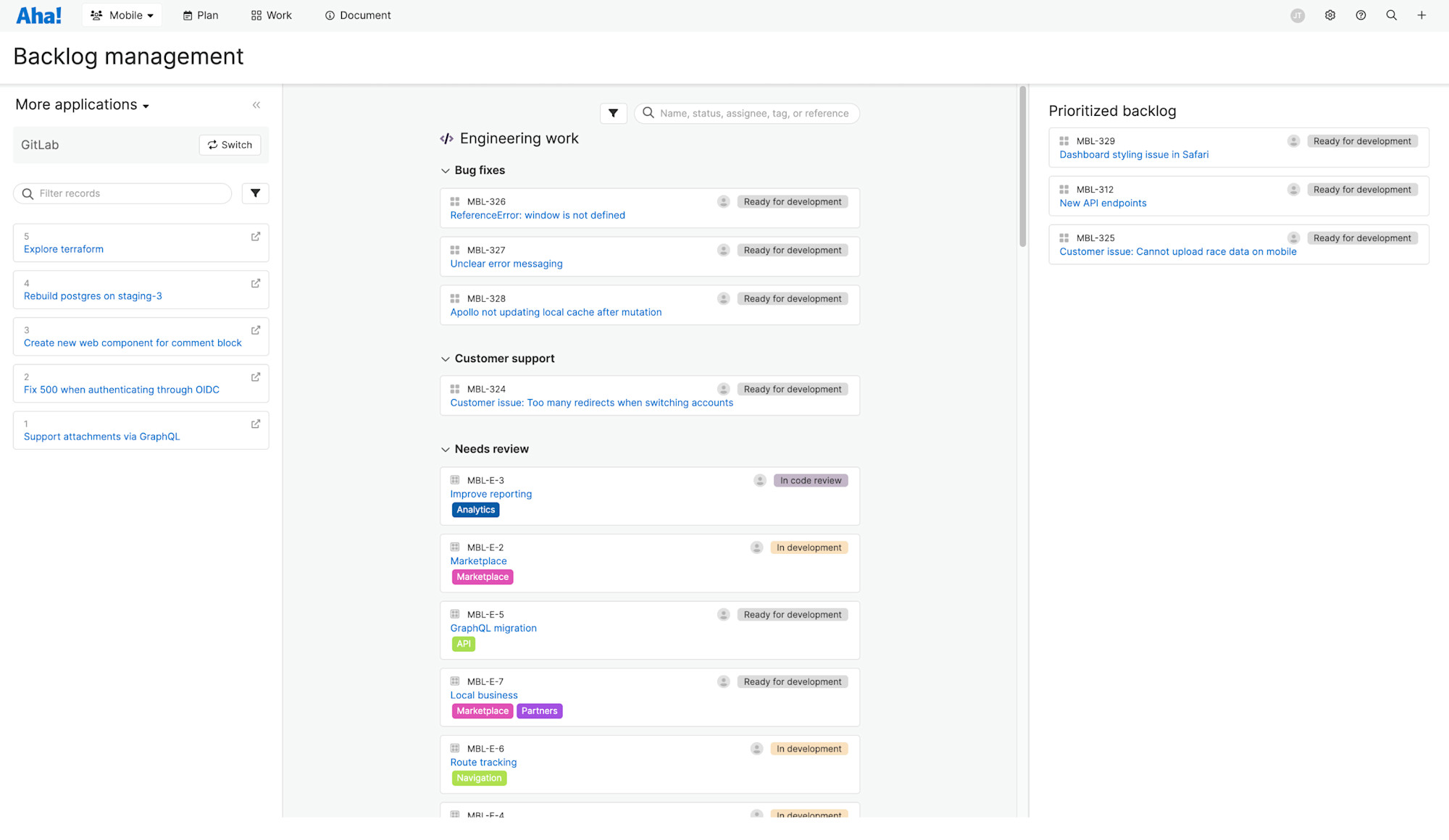The height and width of the screenshot is (840, 1449).
Task: Collapse the GitLab sidebar with the double-chevron icon
Action: coord(256,105)
